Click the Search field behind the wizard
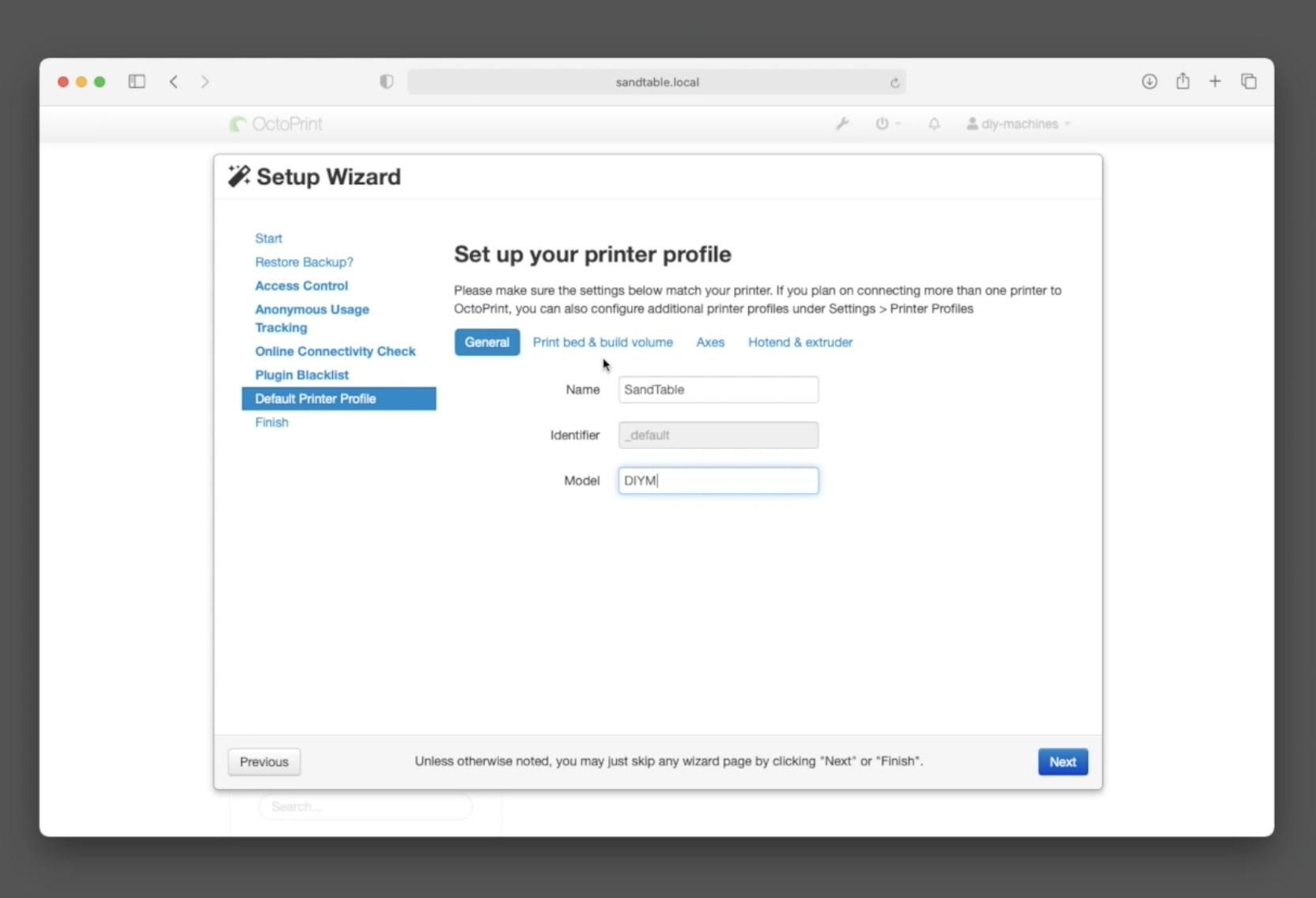Viewport: 1316px width, 898px height. 365,806
